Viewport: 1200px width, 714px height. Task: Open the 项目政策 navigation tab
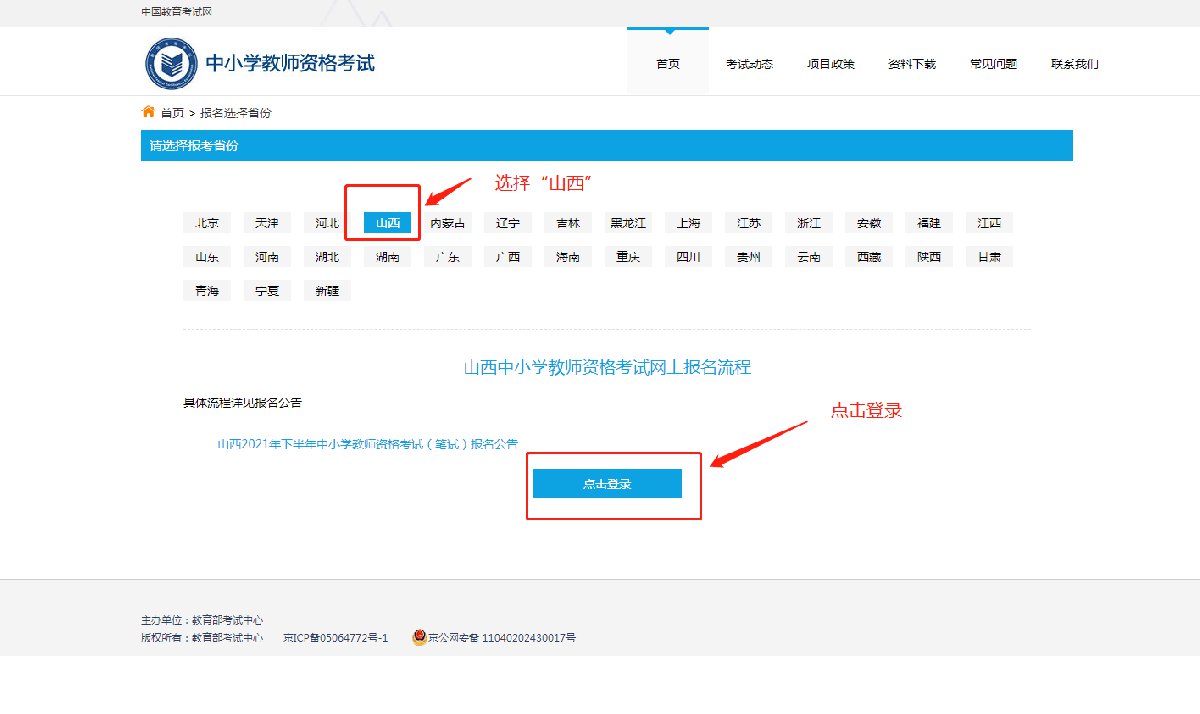coord(831,64)
